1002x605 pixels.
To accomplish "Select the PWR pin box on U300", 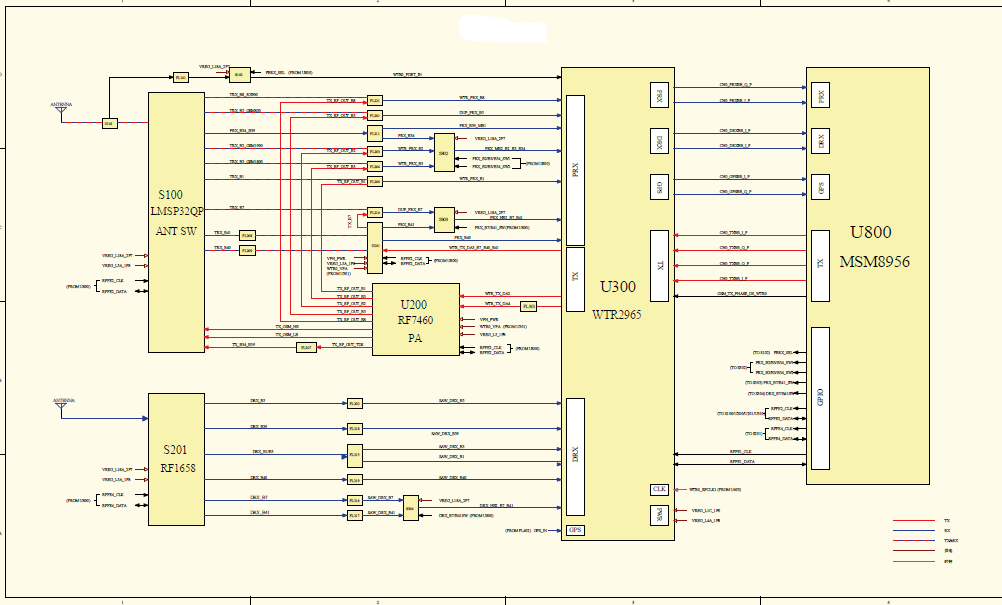I will pos(659,515).
